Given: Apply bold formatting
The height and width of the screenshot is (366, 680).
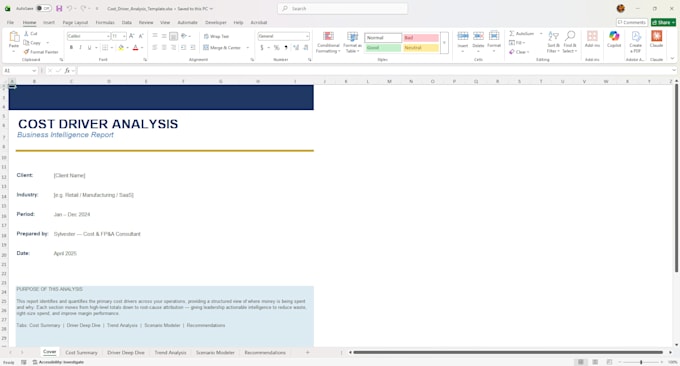Looking at the screenshot, I should tap(71, 48).
